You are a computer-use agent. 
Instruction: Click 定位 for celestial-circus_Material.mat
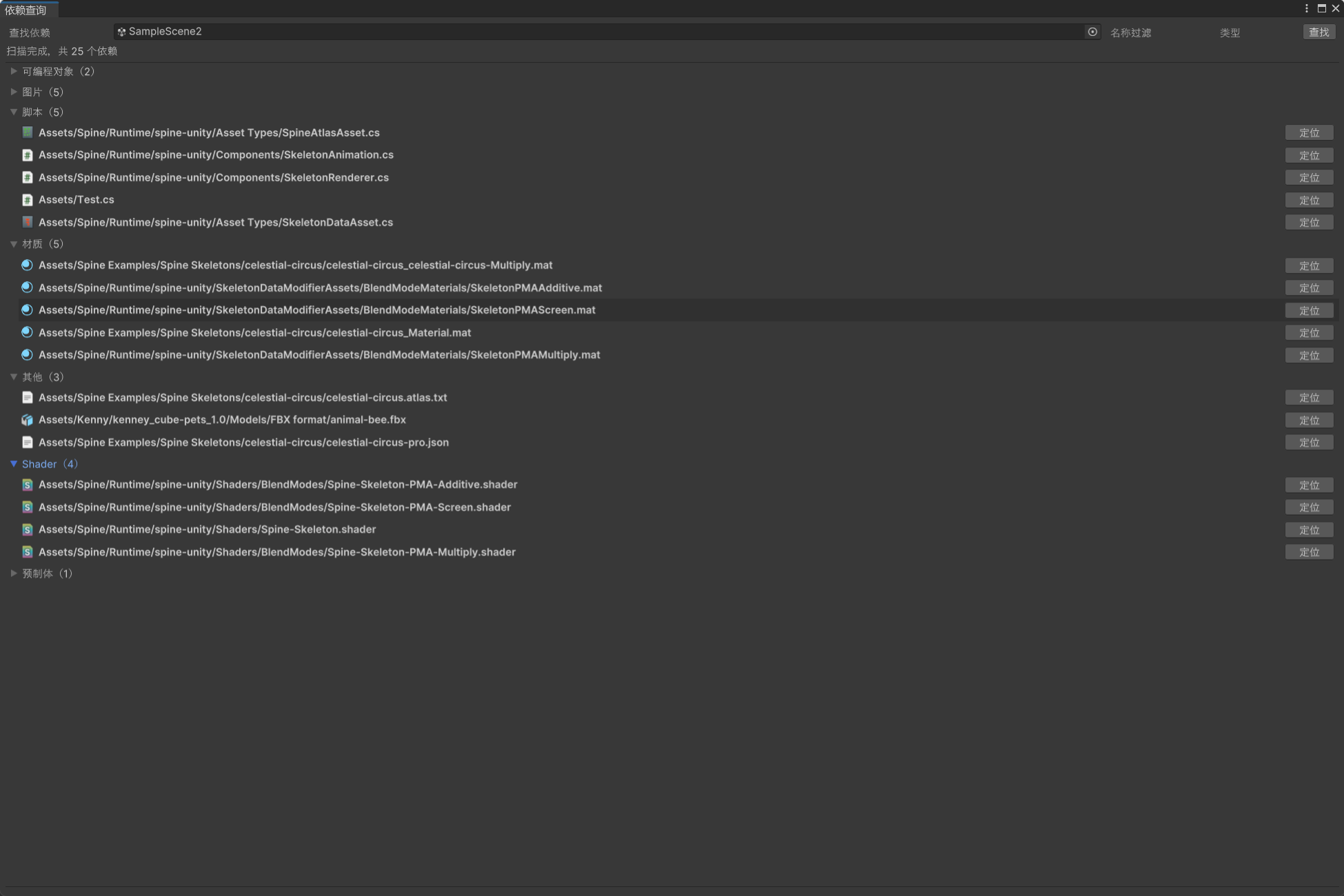[1309, 333]
